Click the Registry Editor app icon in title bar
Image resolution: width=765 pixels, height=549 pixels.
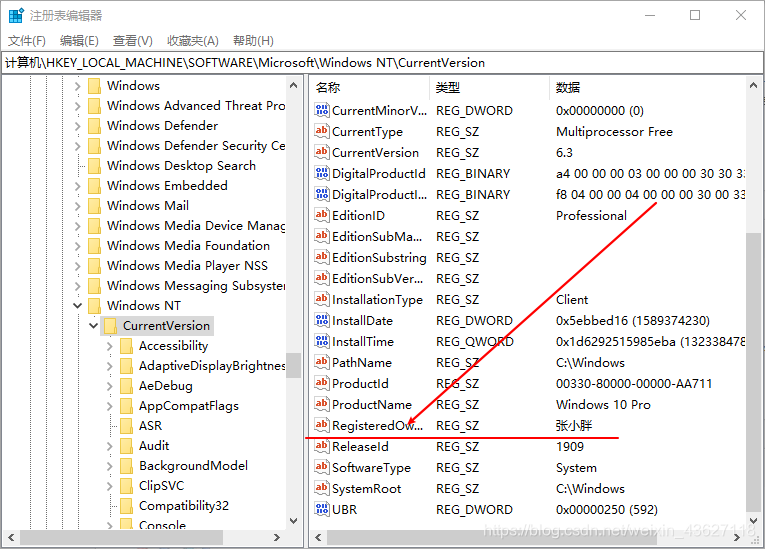point(16,16)
